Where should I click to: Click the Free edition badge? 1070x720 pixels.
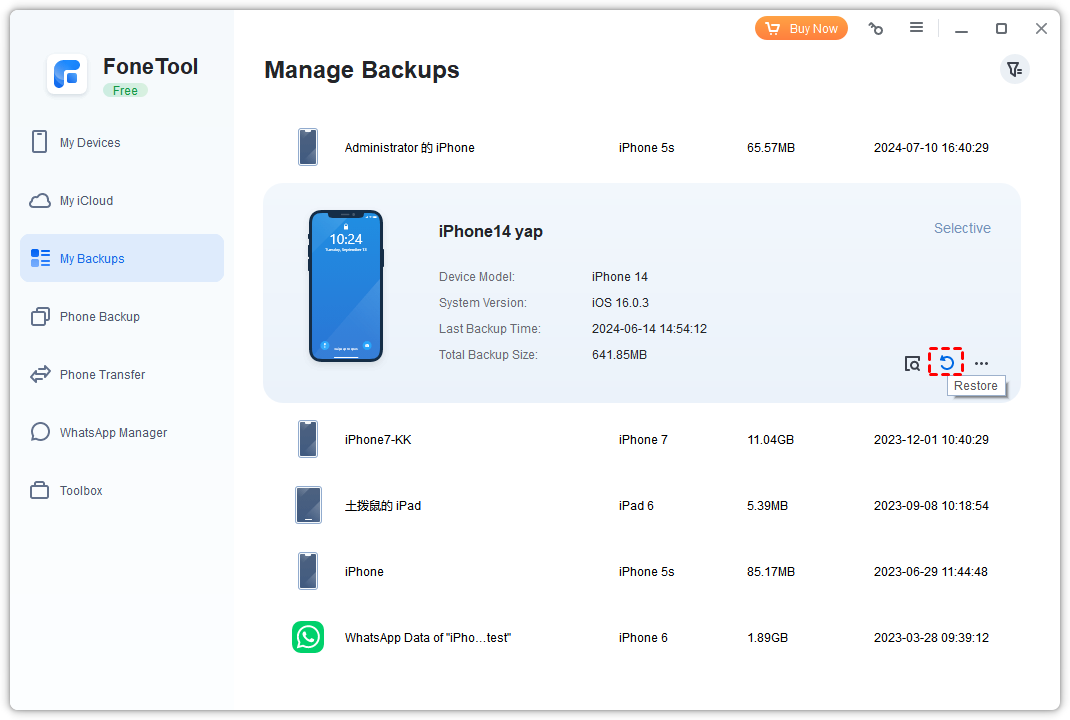(125, 91)
